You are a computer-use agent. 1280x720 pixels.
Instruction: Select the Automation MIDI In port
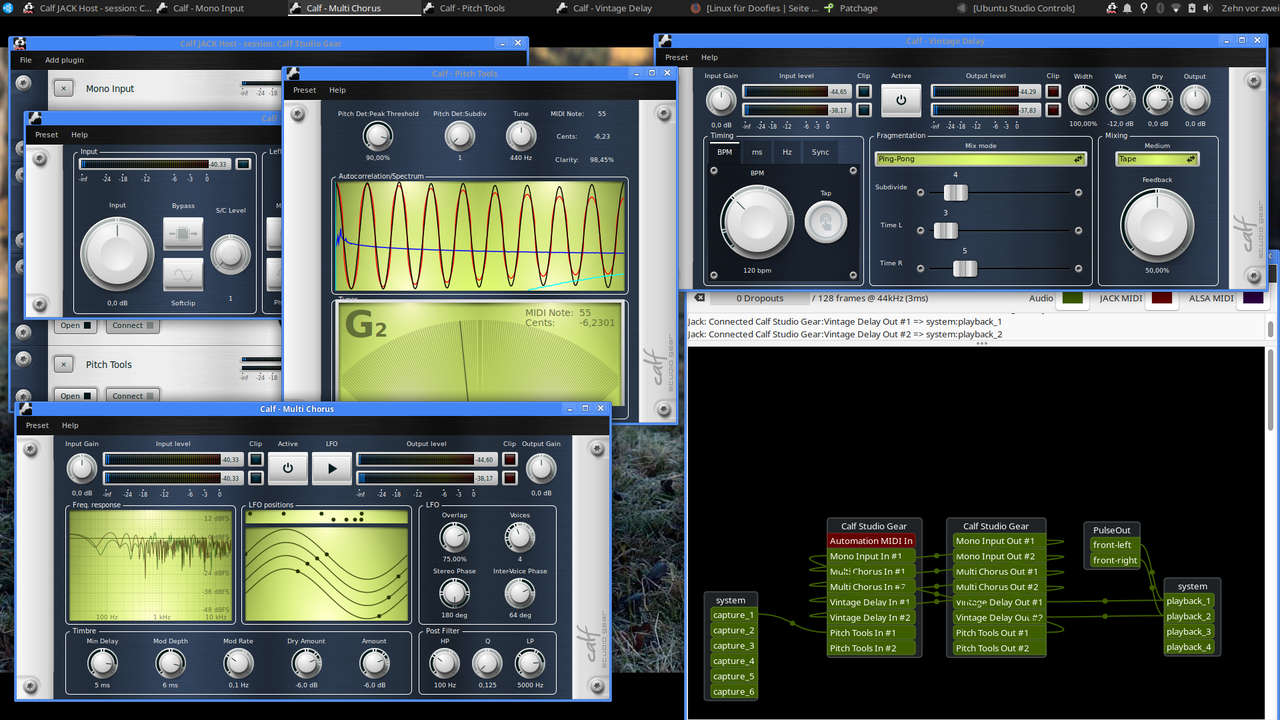(871, 541)
